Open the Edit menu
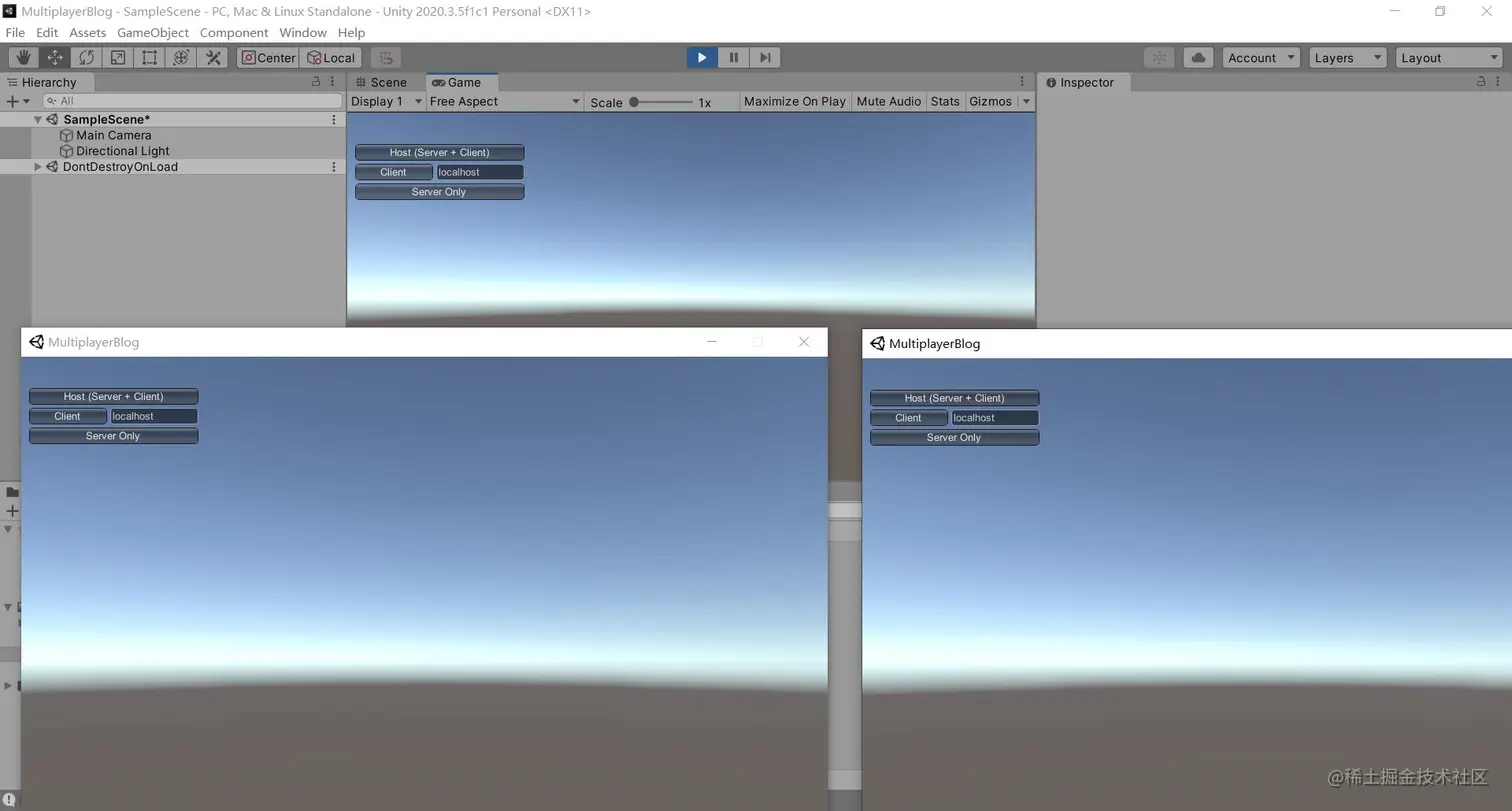This screenshot has height=811, width=1512. pyautogui.click(x=47, y=32)
